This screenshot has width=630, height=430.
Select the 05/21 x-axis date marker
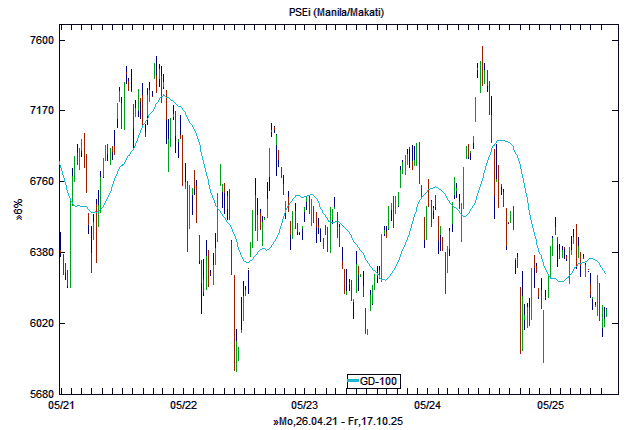(x=61, y=406)
